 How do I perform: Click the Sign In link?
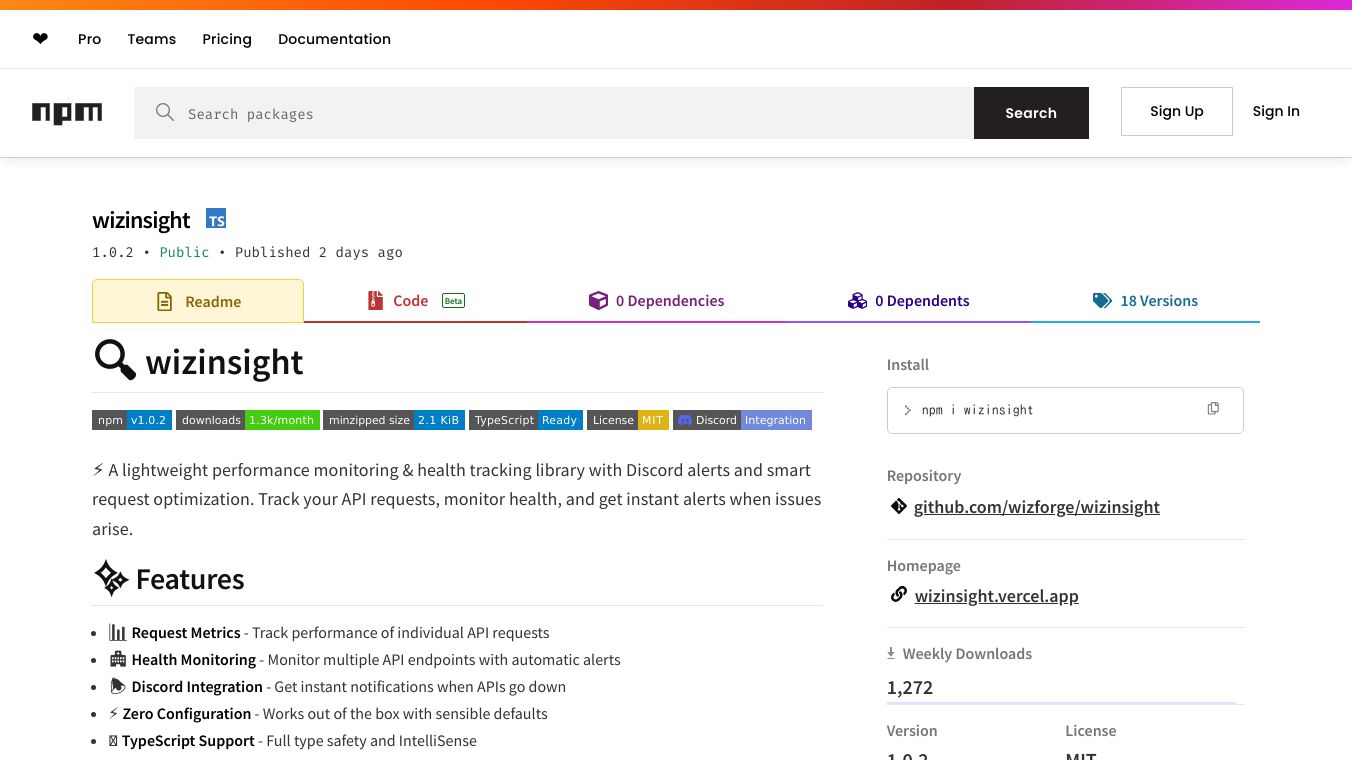[1276, 111]
